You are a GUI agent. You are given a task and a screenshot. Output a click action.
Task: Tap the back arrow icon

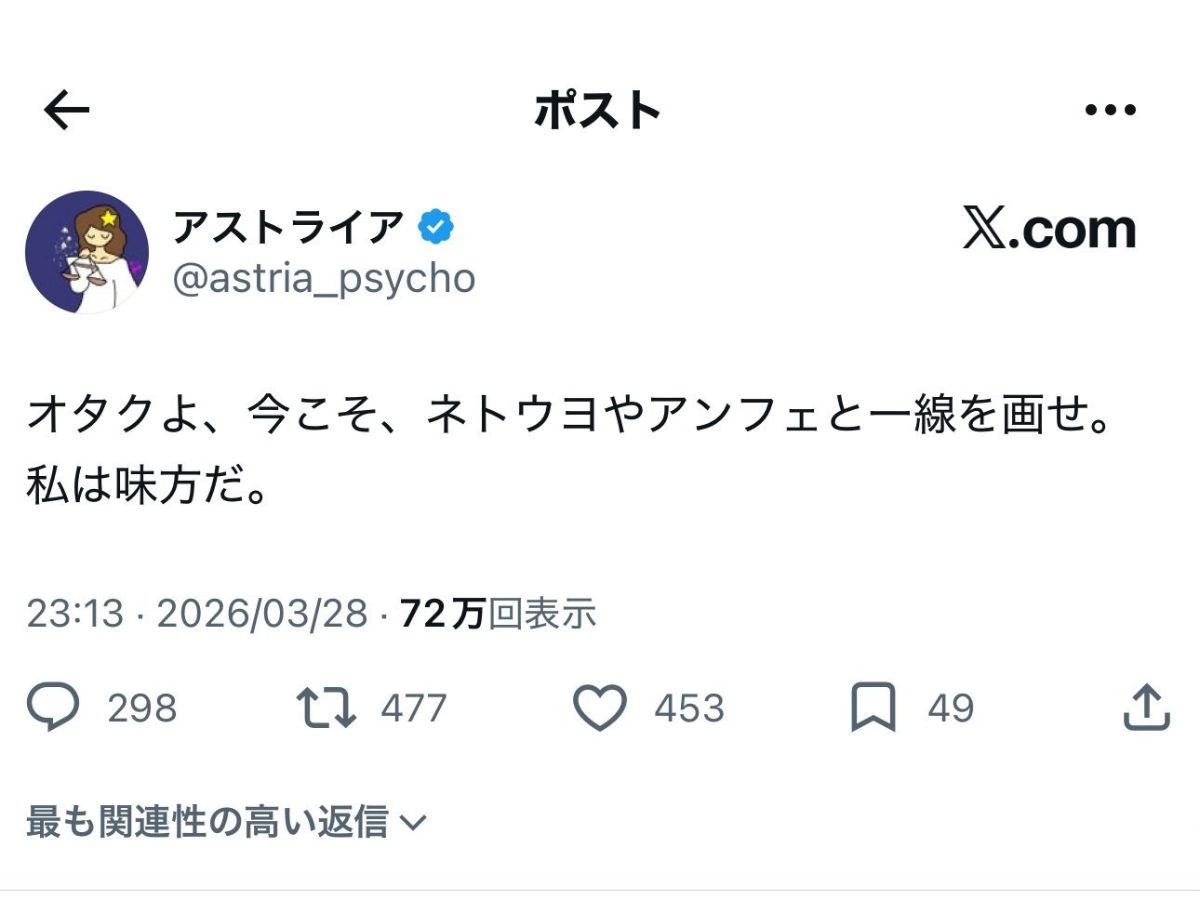pyautogui.click(x=67, y=111)
